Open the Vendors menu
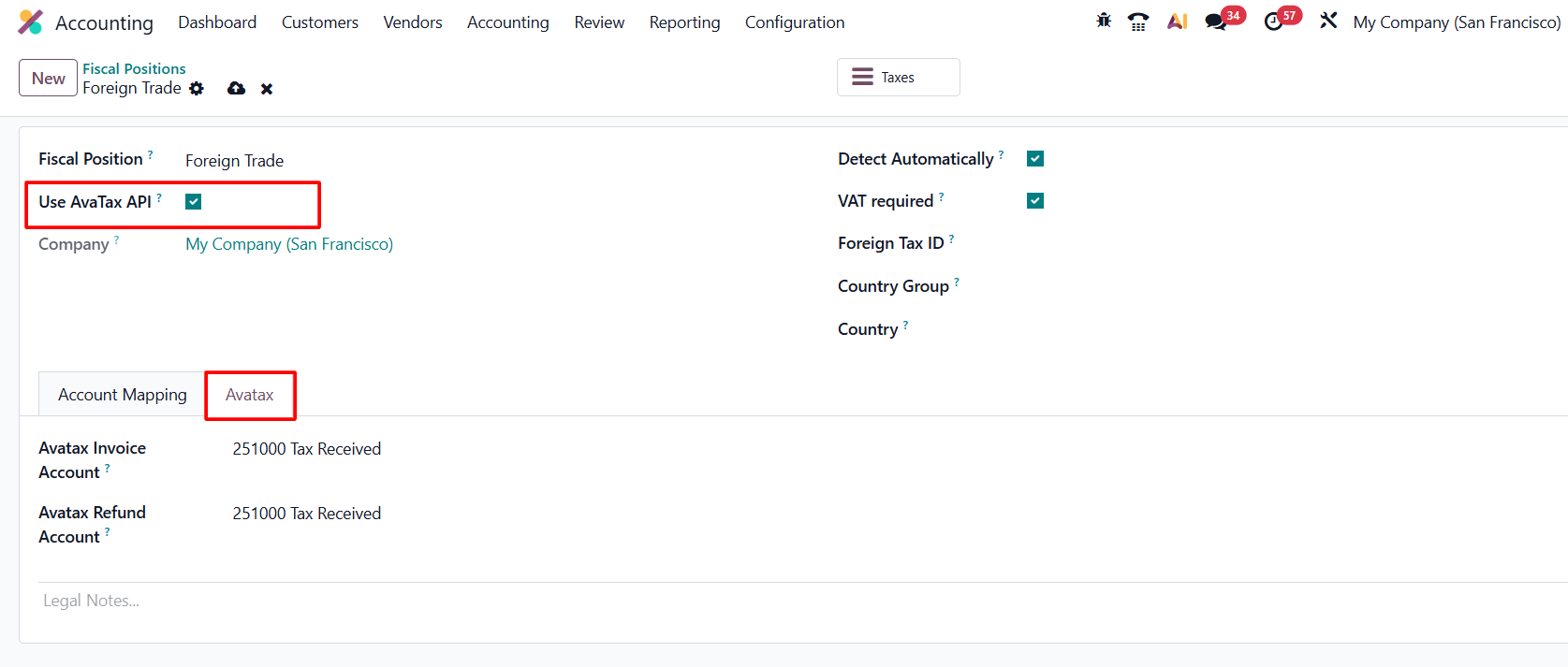This screenshot has width=1568, height=667. [413, 22]
